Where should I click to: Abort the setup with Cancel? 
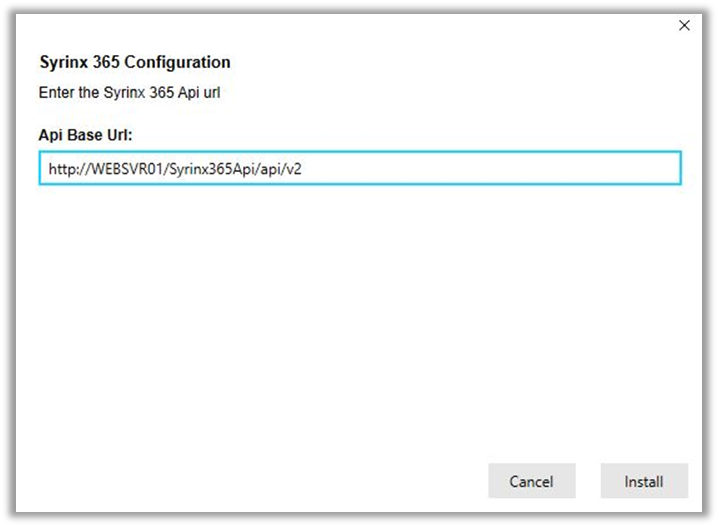tap(531, 481)
